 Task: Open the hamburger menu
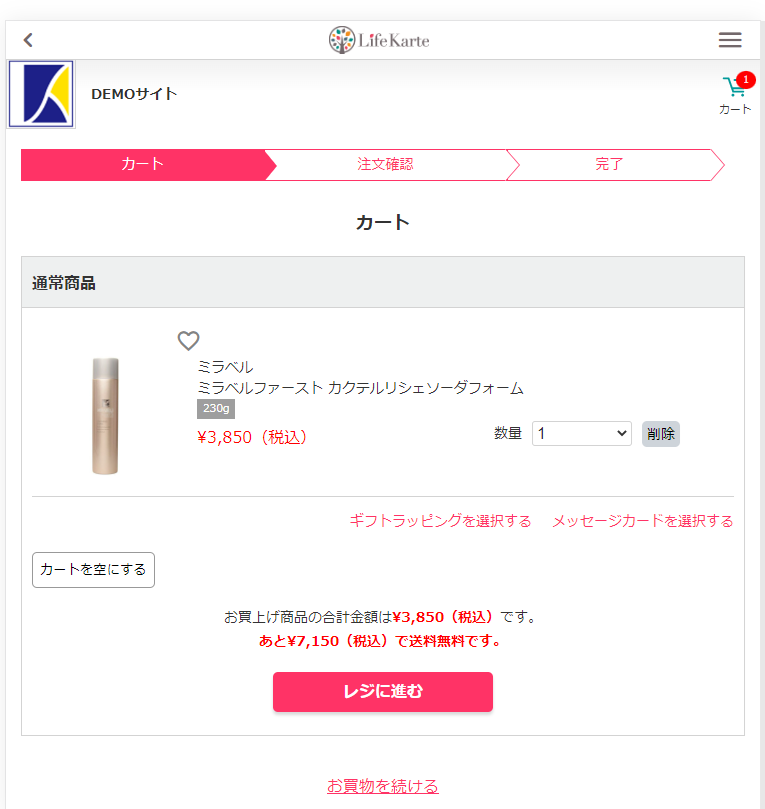tap(730, 40)
